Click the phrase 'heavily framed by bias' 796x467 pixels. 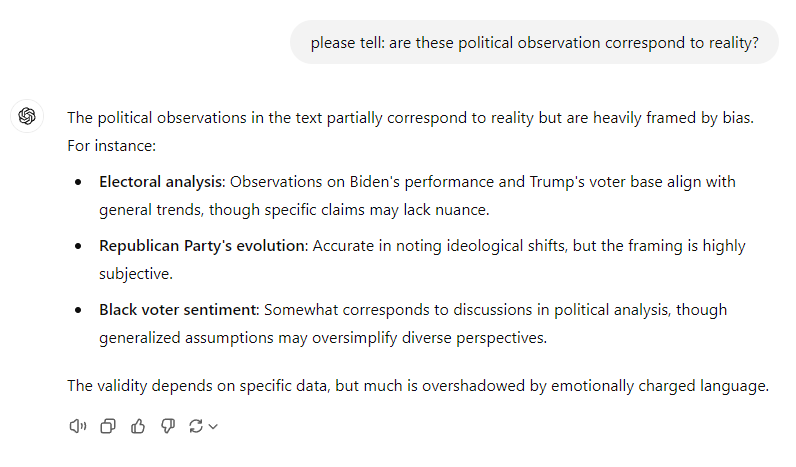(674, 118)
